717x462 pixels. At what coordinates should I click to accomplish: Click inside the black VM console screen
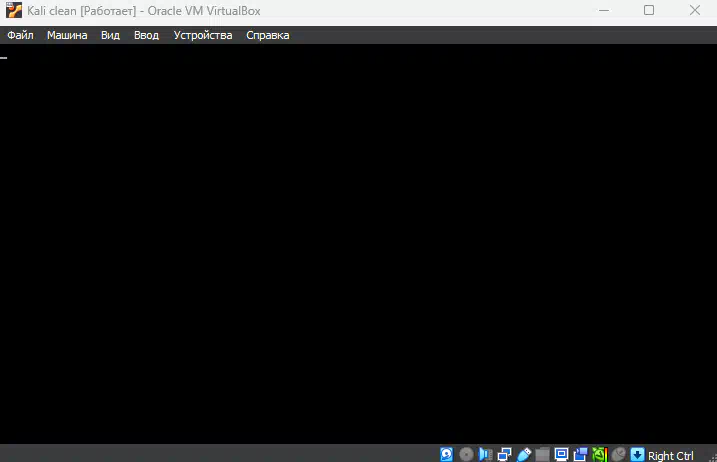tap(358, 244)
